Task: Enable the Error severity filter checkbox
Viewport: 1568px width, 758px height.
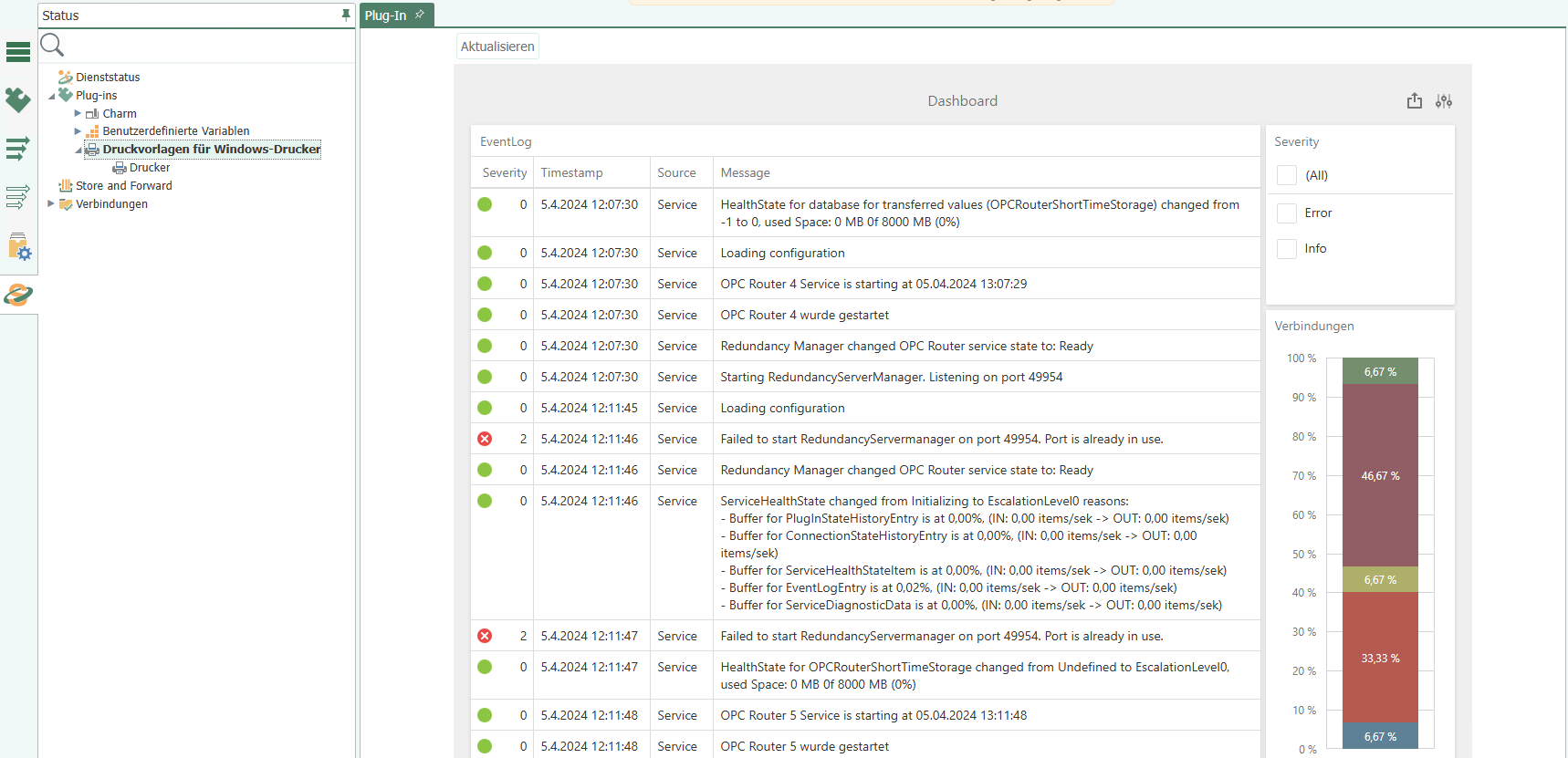Action: tap(1287, 213)
